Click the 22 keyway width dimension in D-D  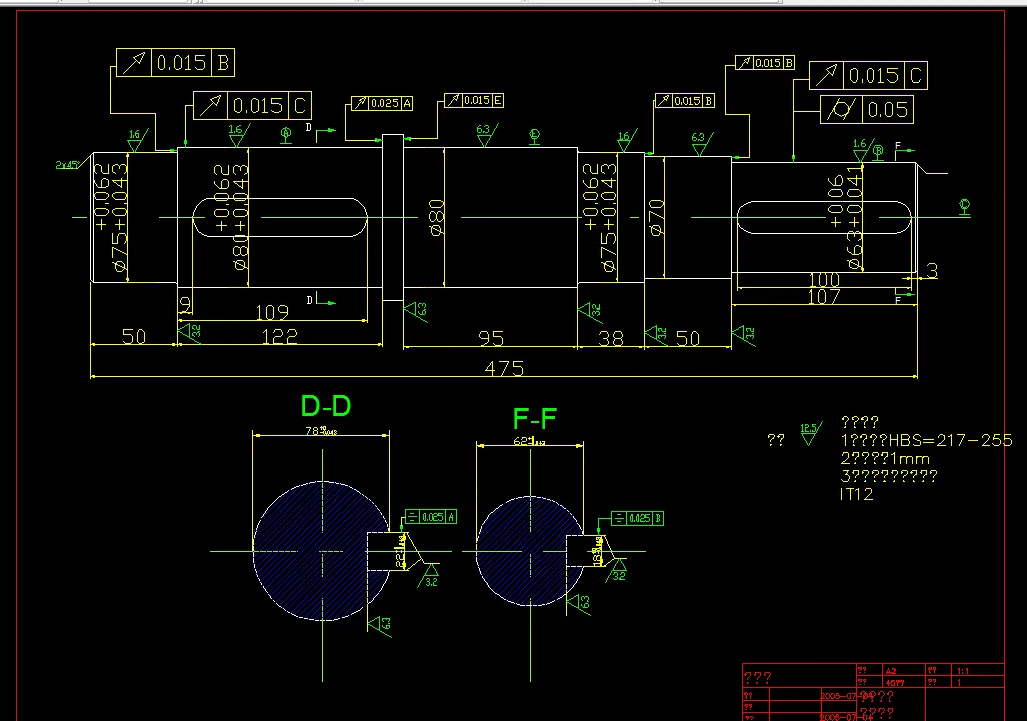coord(400,552)
